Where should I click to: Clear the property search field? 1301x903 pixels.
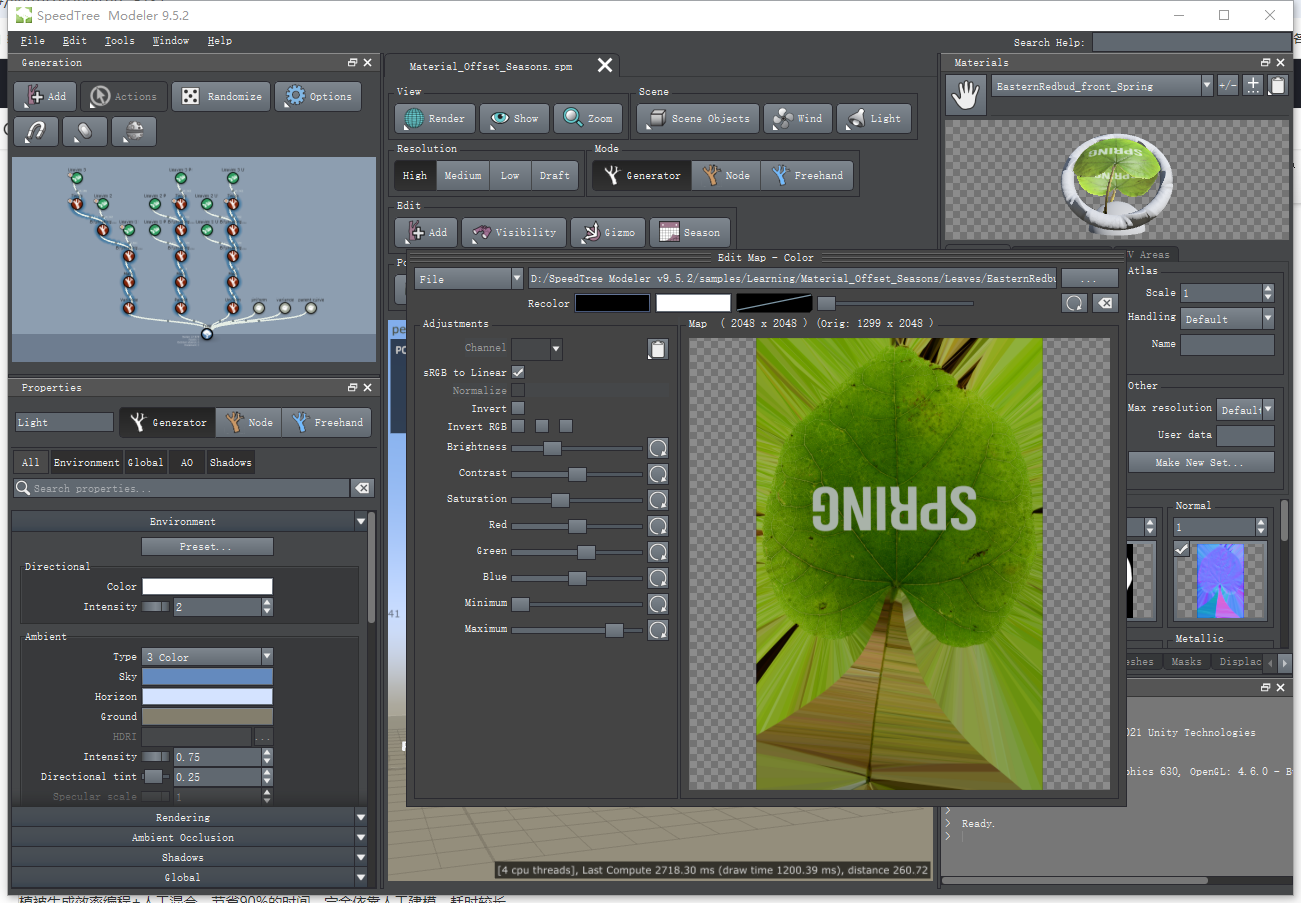point(362,488)
